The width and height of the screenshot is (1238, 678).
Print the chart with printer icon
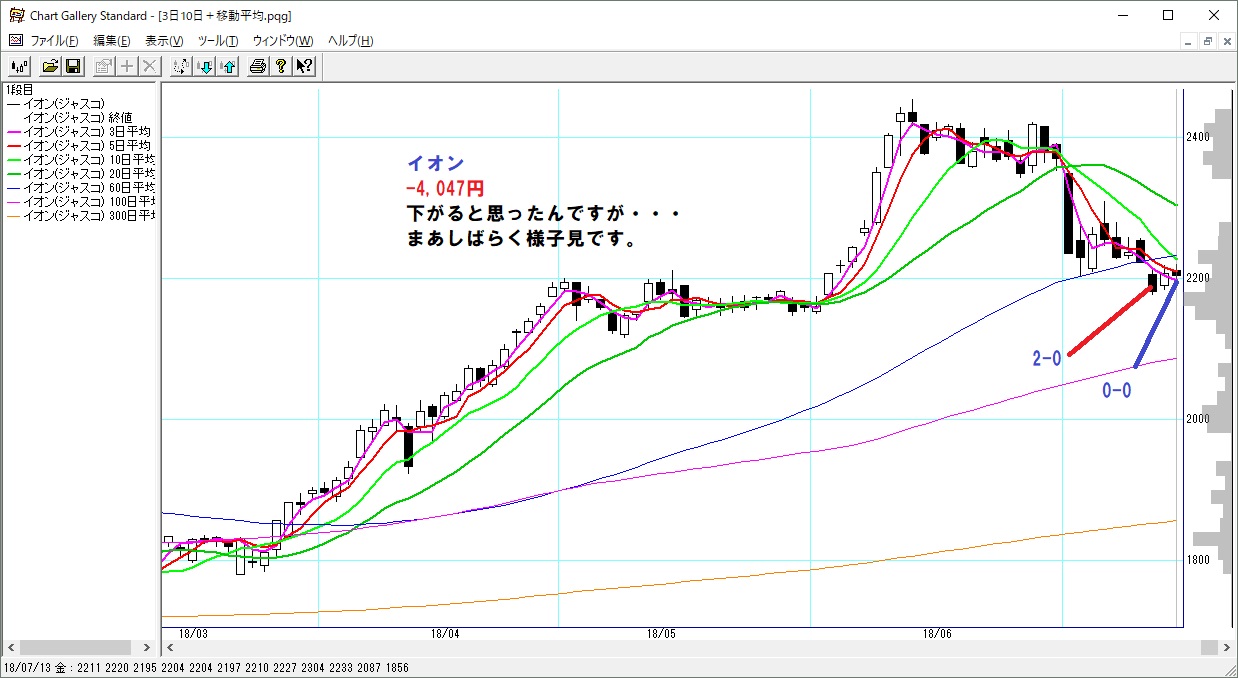[x=258, y=66]
